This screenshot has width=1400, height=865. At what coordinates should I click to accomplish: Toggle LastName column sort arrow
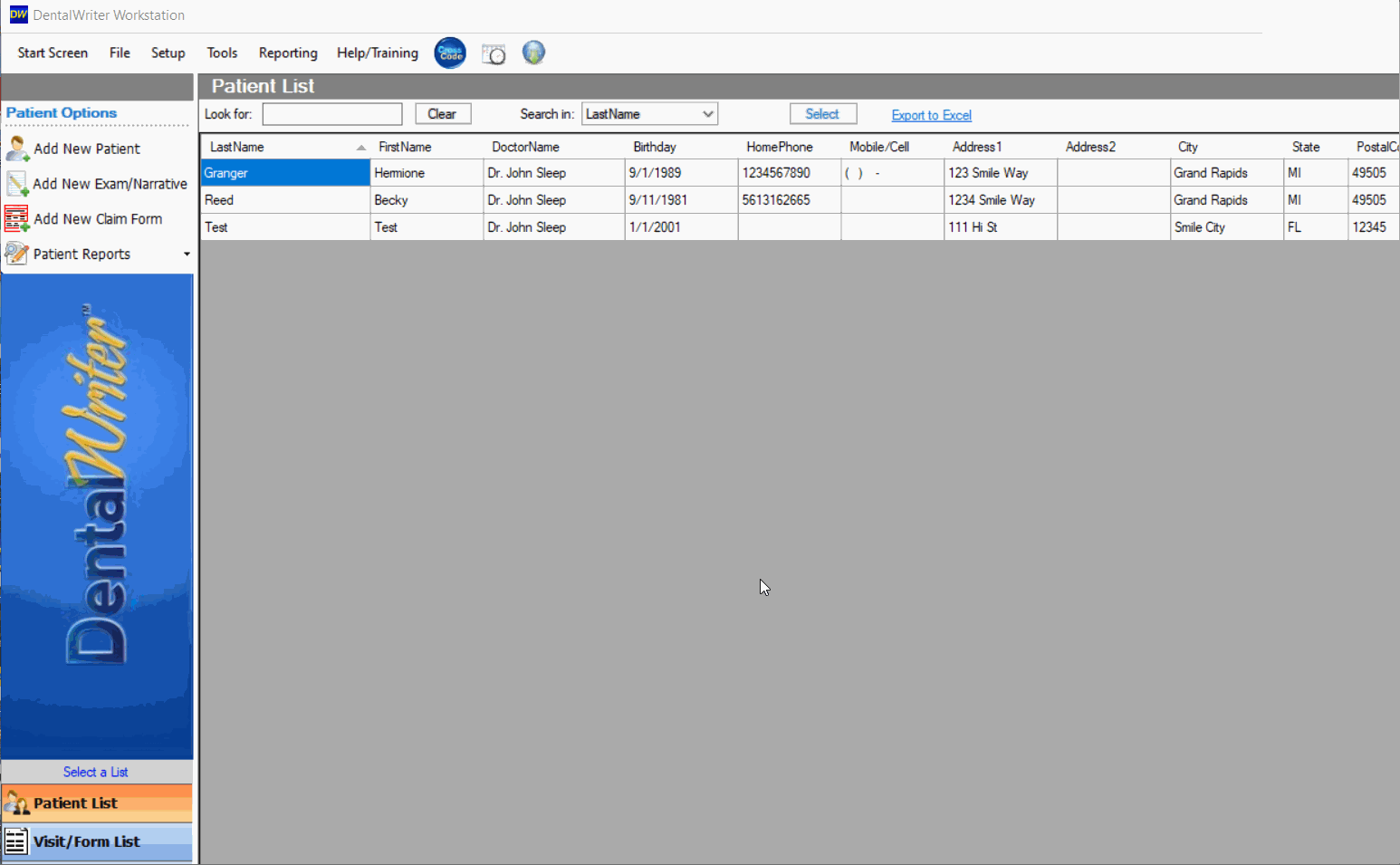(x=360, y=148)
